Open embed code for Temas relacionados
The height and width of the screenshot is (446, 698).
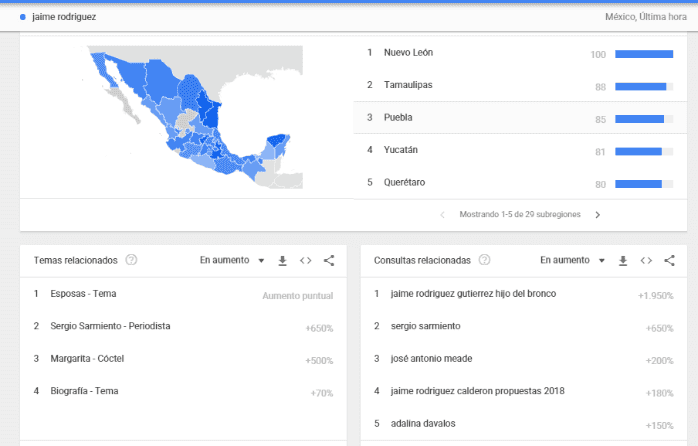(306, 261)
